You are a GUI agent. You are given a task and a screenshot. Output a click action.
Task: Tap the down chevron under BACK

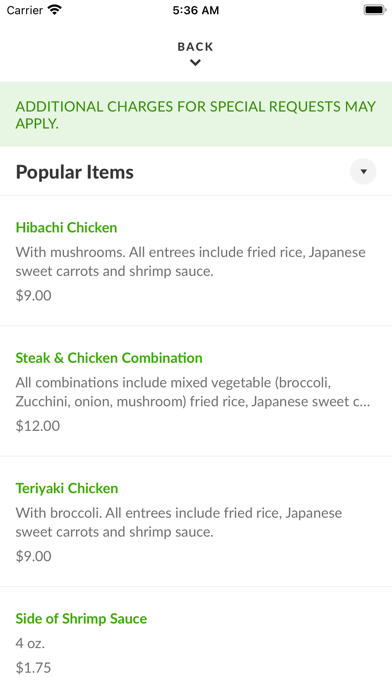195,63
